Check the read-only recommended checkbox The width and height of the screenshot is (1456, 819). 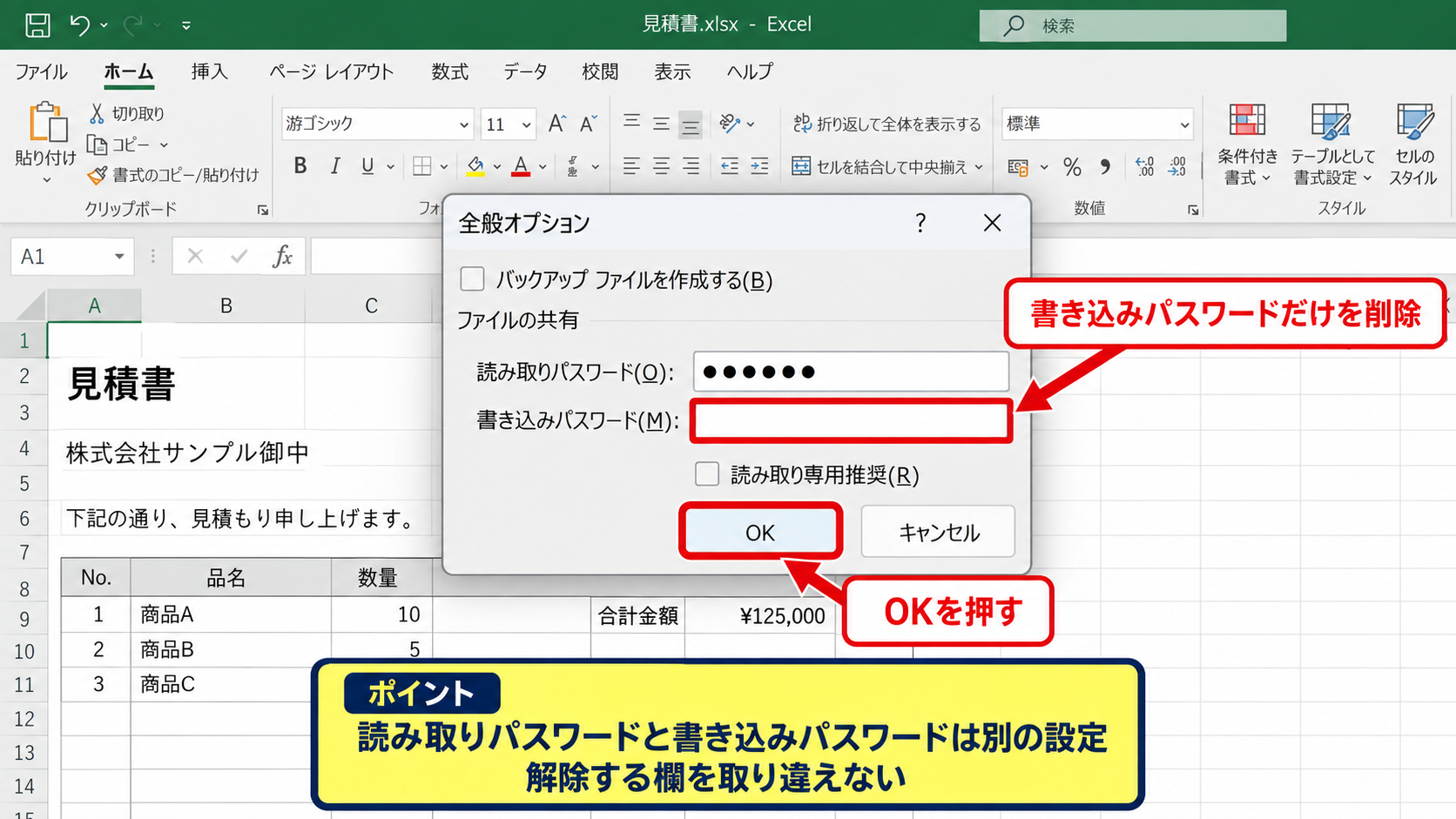(707, 474)
